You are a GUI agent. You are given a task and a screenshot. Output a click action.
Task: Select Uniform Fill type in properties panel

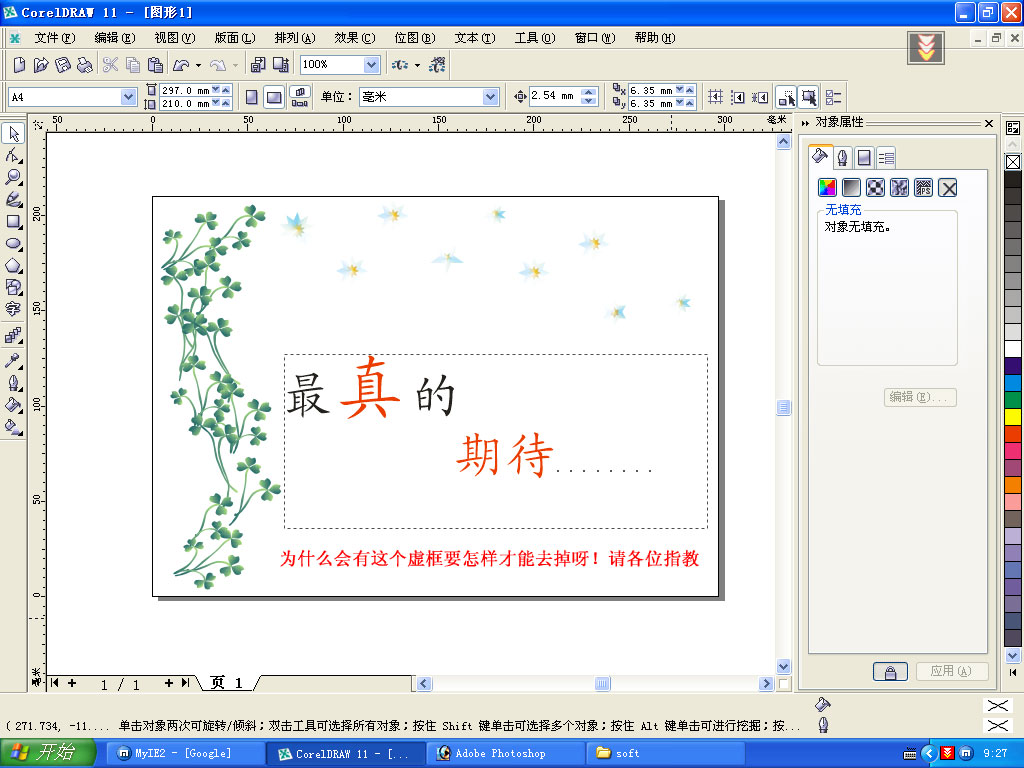click(827, 188)
